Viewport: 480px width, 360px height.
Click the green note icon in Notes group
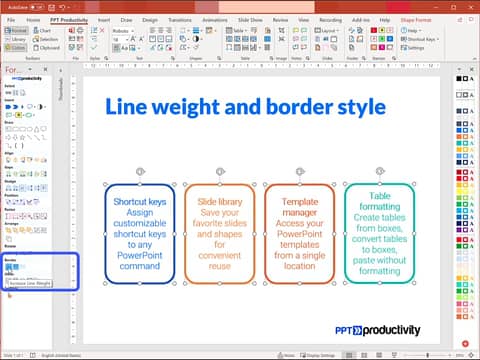tap(304, 30)
